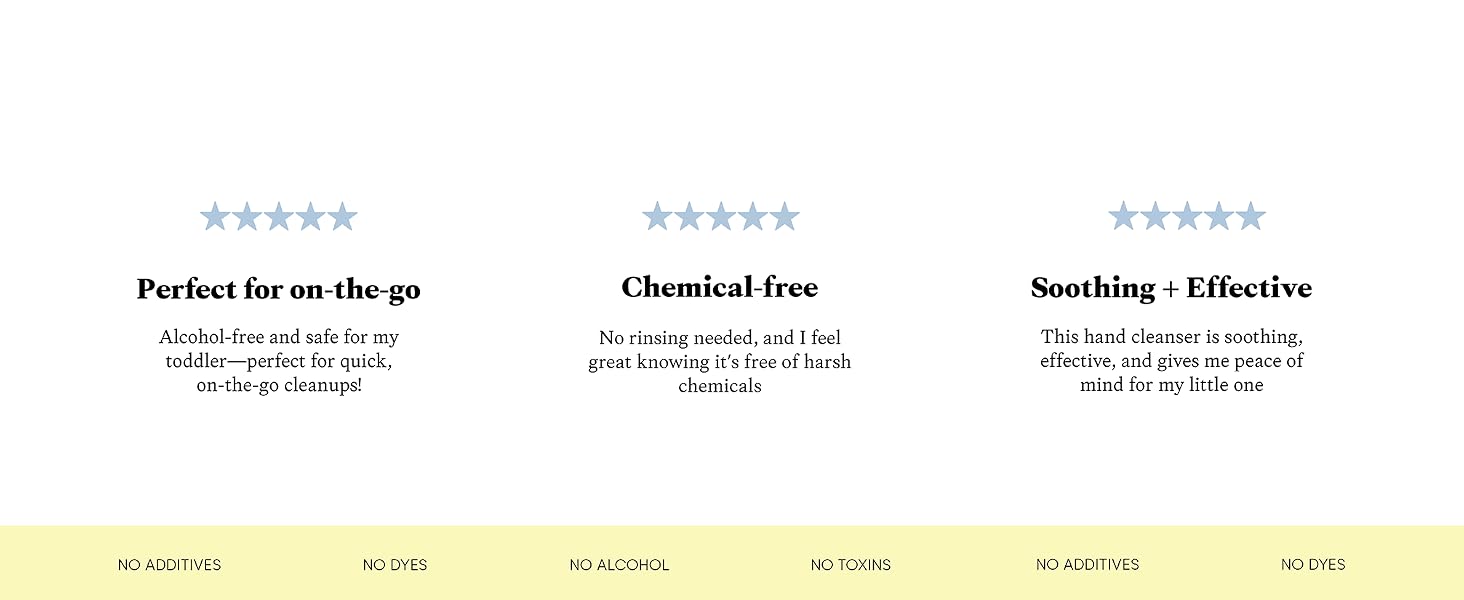
Task: Select NO ADDITIVES label right after NO TOXINS
Action: tap(1088, 565)
